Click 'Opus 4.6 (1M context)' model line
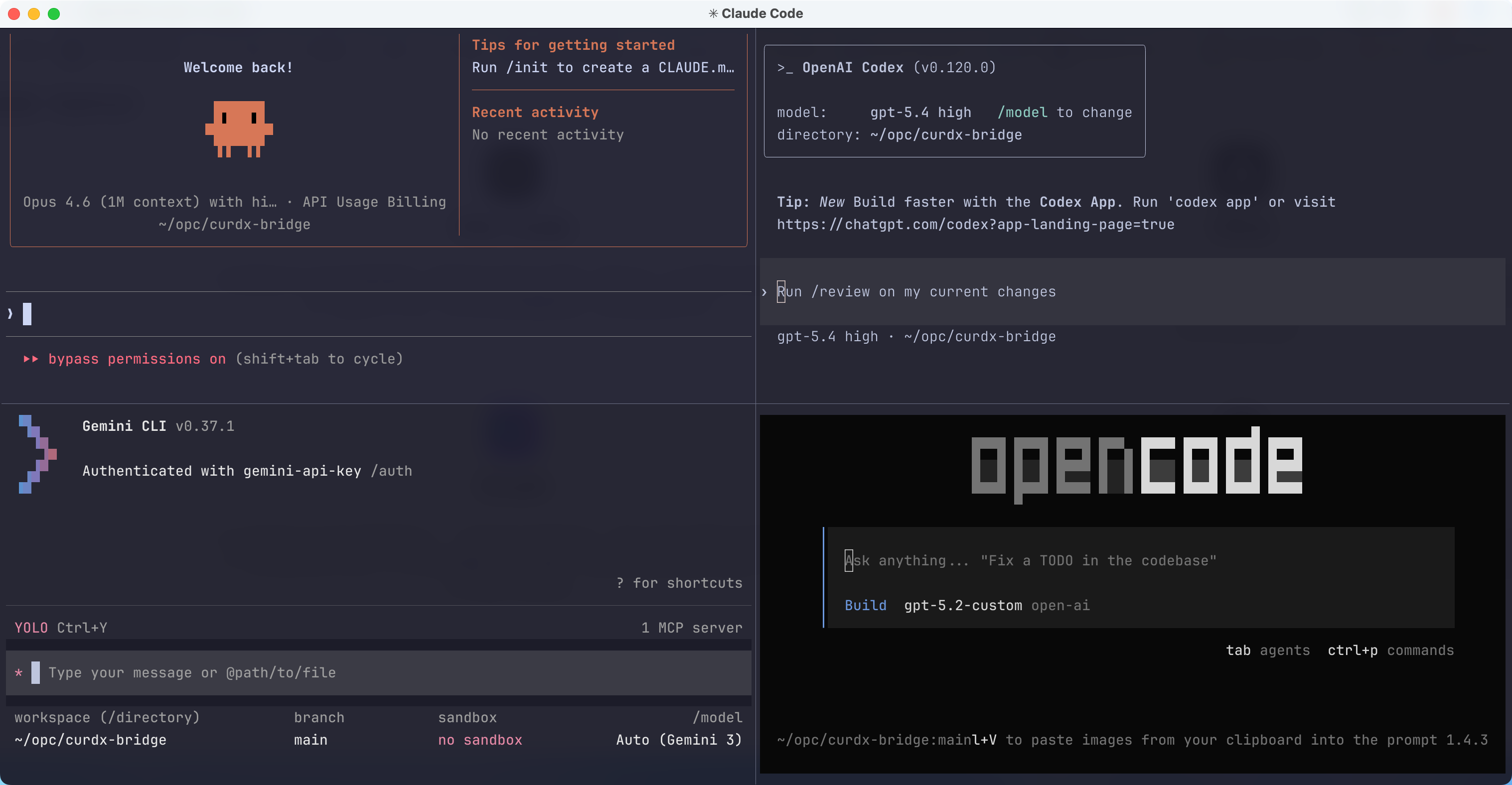The height and width of the screenshot is (785, 1512). pyautogui.click(x=150, y=202)
